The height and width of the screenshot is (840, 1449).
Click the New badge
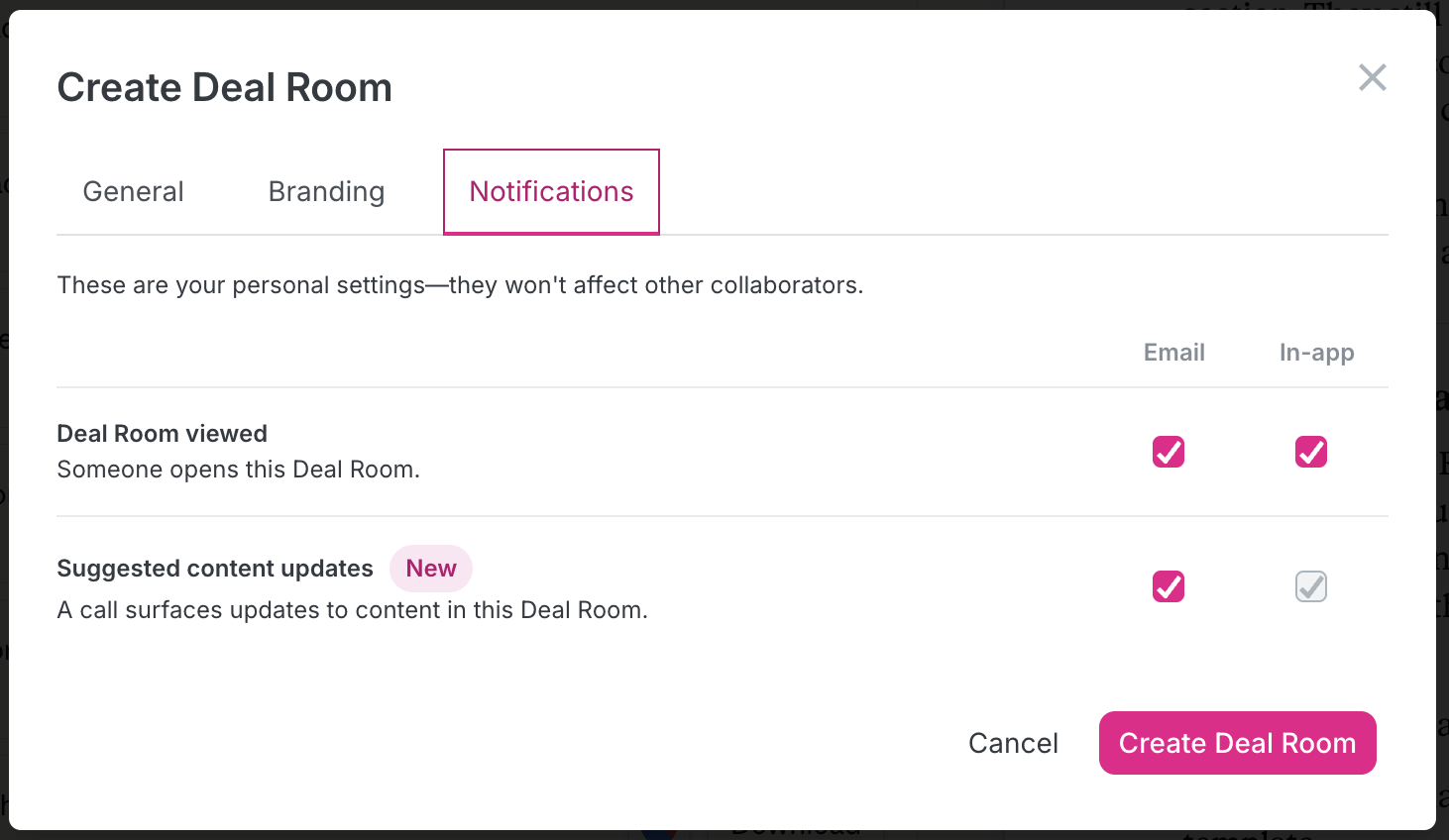tap(431, 568)
